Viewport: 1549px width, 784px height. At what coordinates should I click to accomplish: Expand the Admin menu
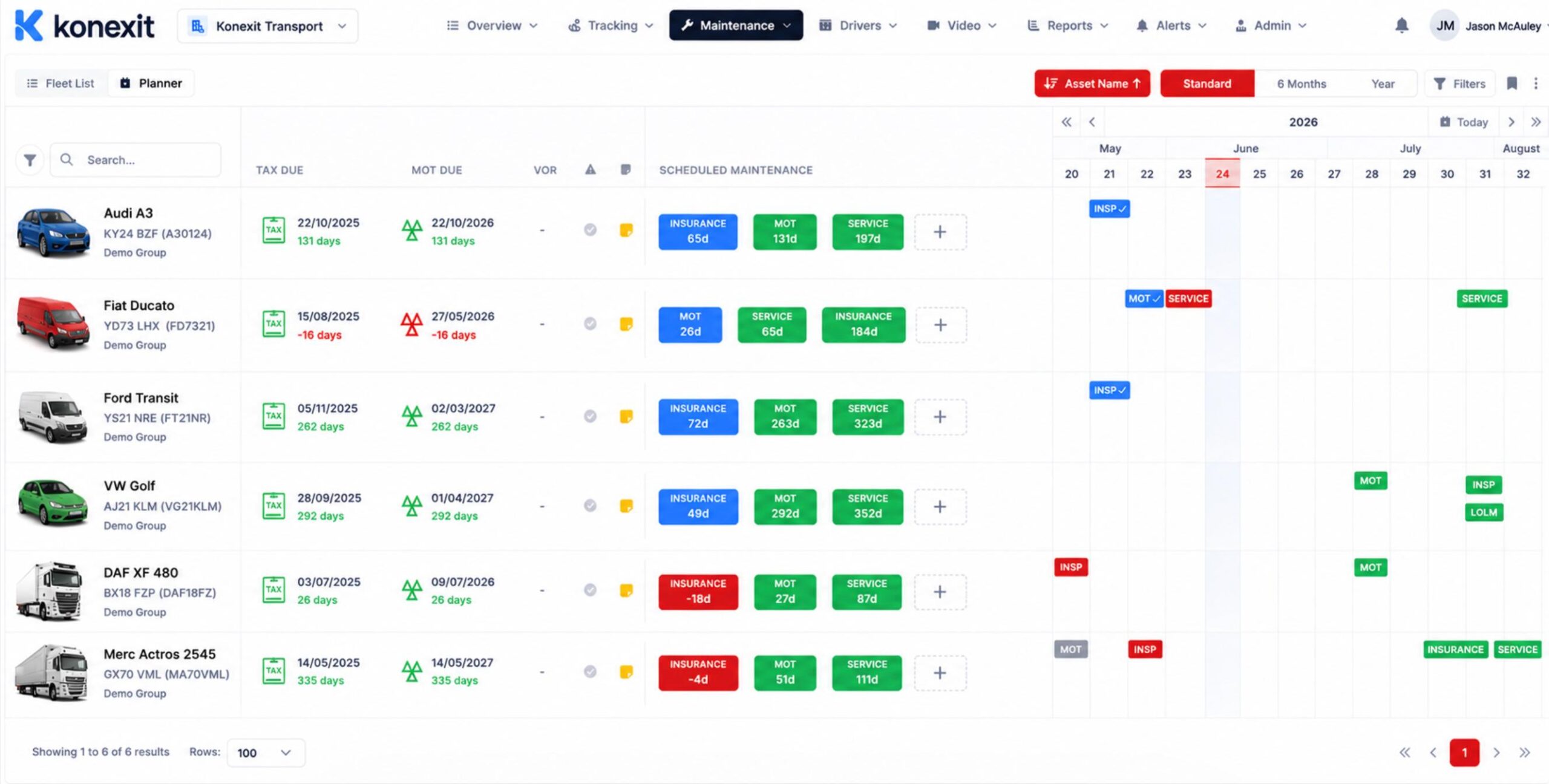pyautogui.click(x=1271, y=25)
